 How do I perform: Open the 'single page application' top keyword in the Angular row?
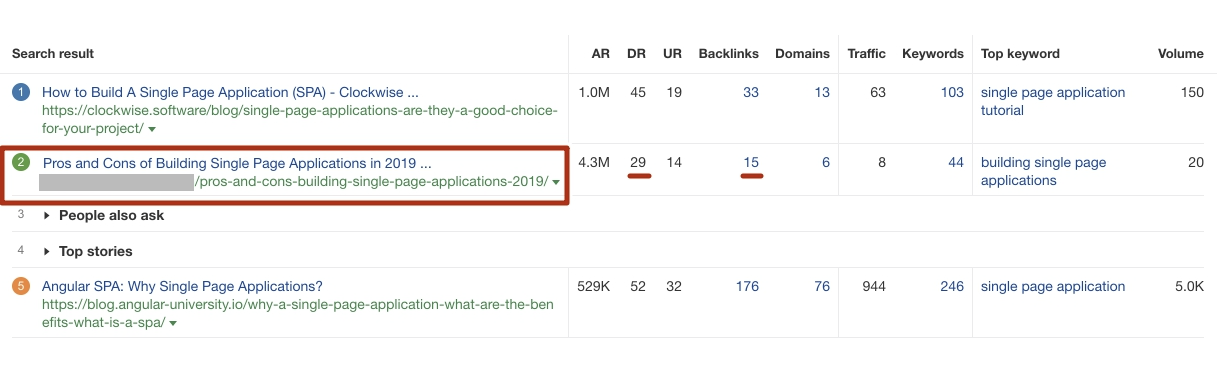(1053, 286)
